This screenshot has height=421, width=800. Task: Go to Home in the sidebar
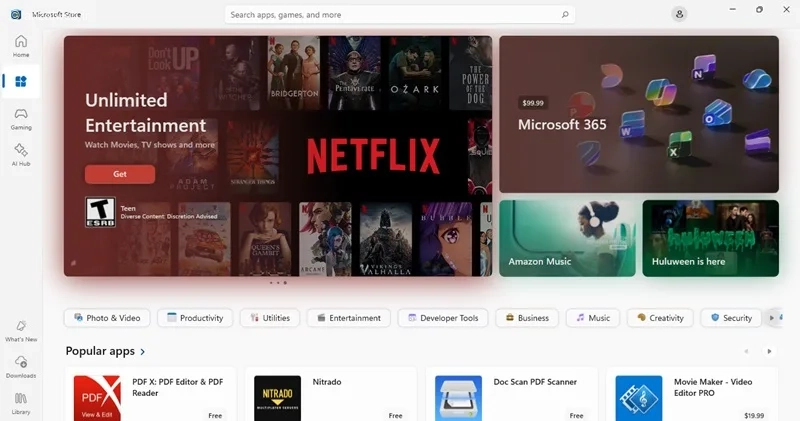coord(21,46)
